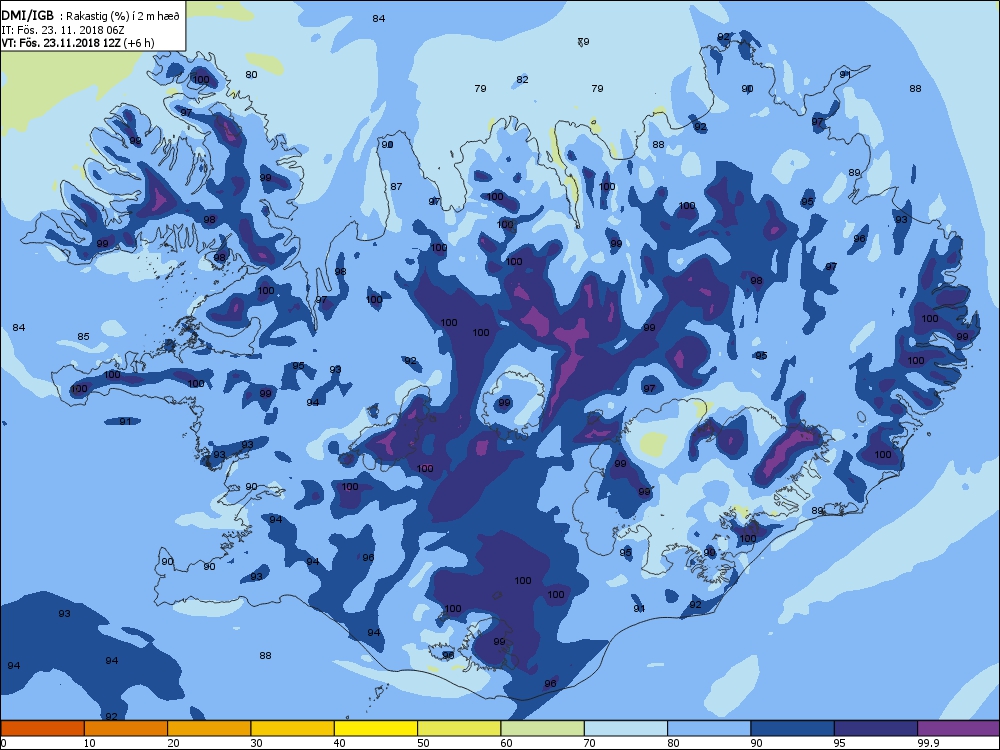
Task: Select the purple legend swatch above 99.9
Action: (959, 728)
